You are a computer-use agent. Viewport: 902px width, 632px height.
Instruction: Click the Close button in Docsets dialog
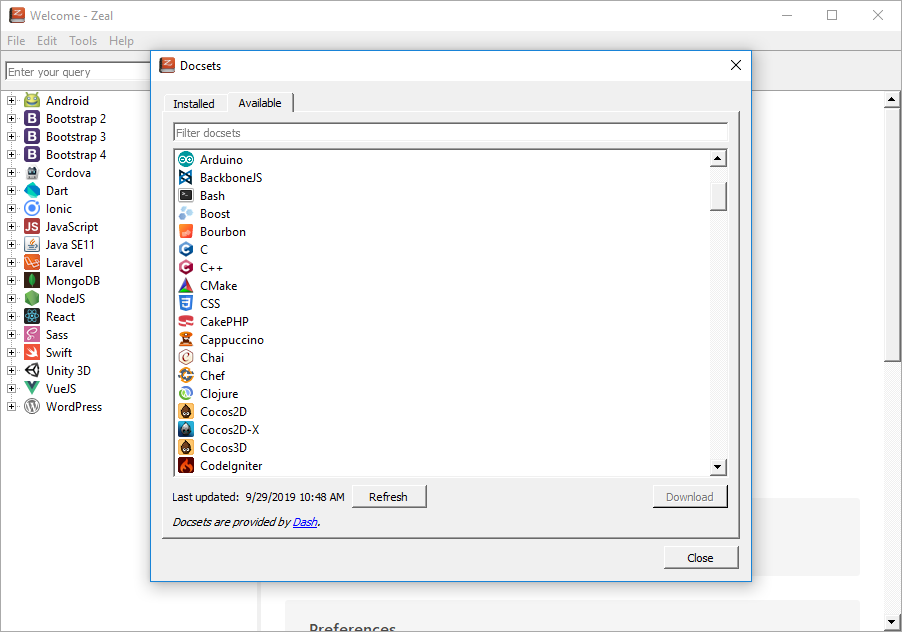tap(700, 557)
